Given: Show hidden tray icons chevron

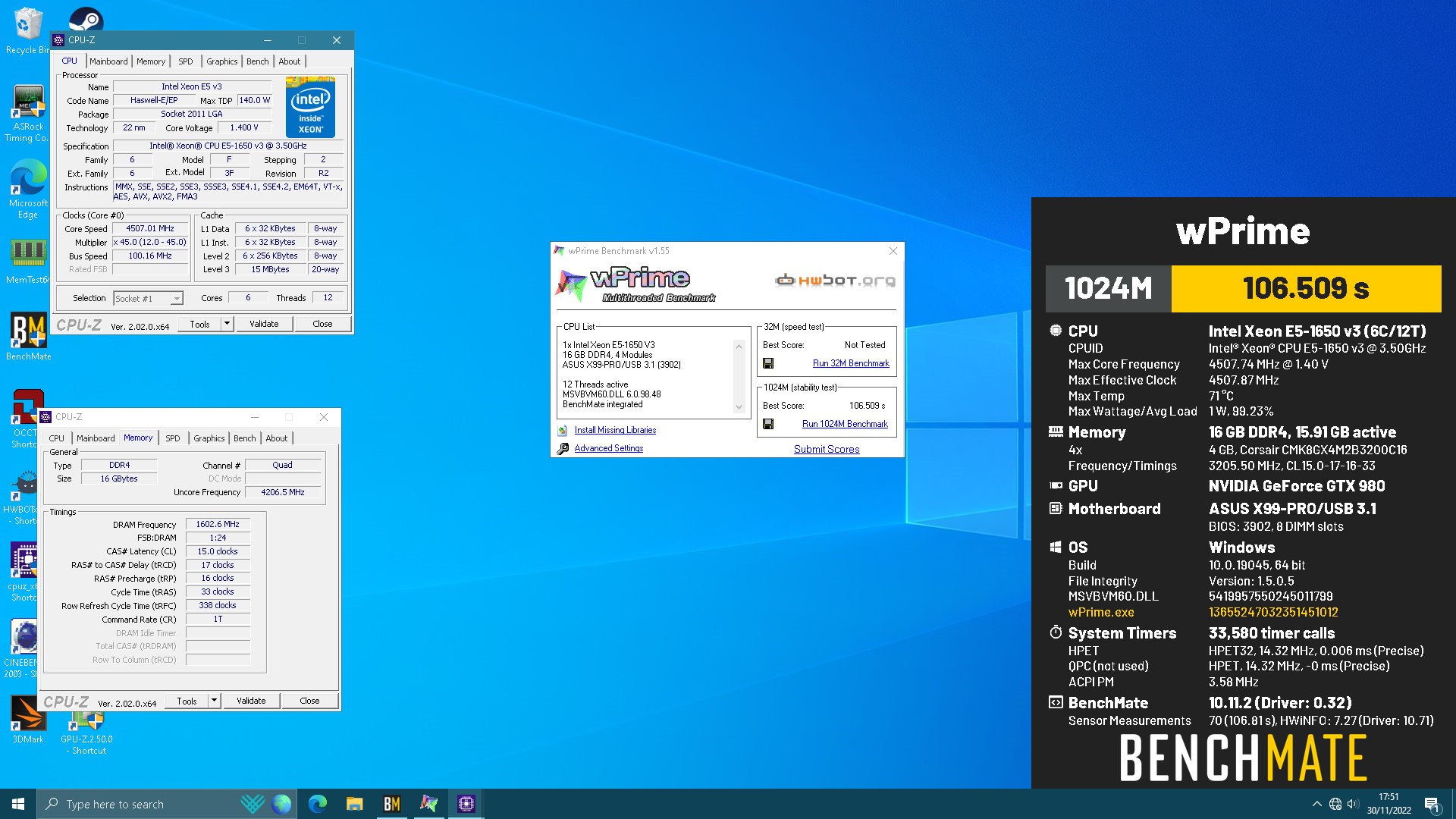Looking at the screenshot, I should coord(1317,804).
